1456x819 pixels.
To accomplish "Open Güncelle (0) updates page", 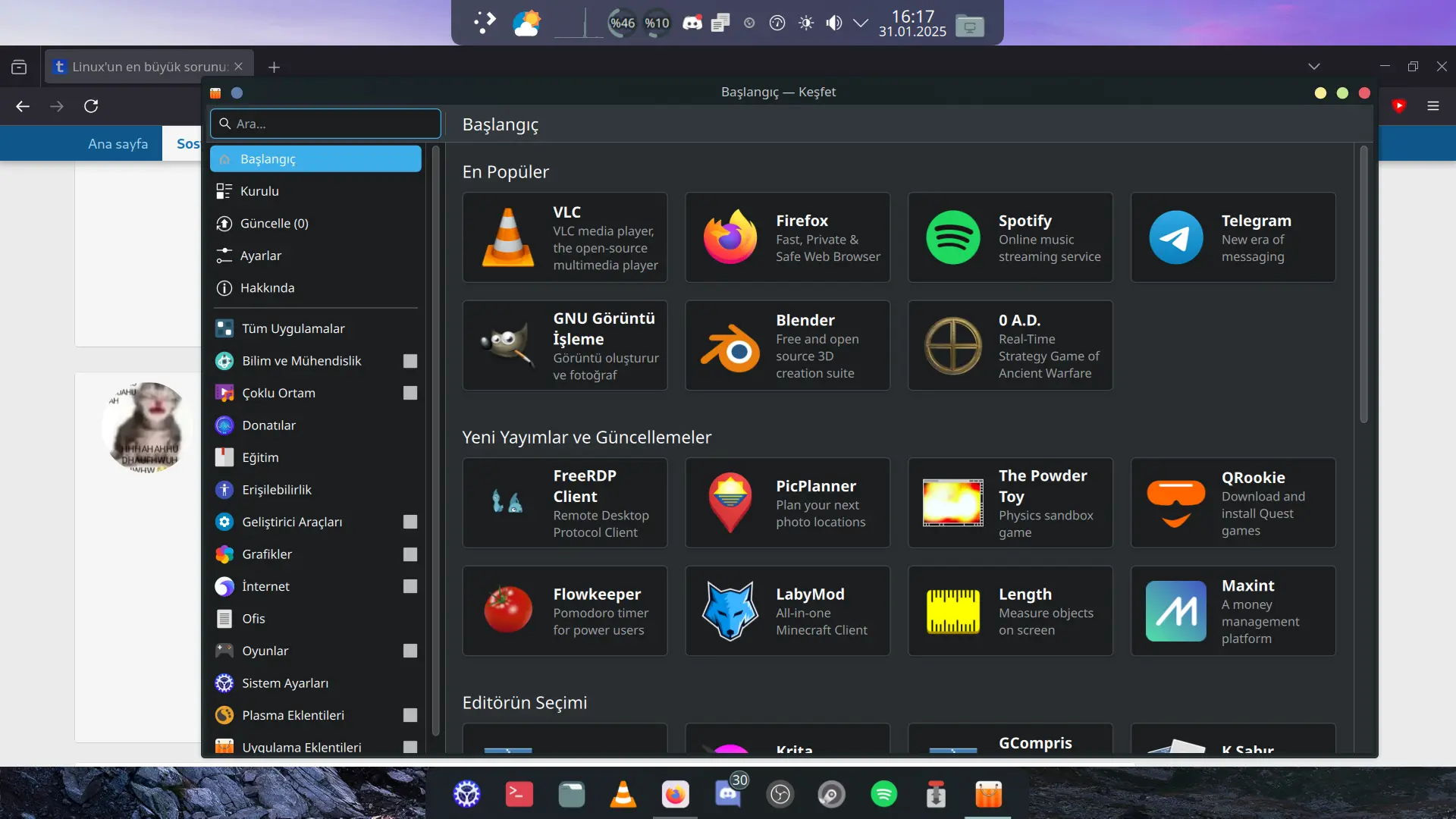I will 315,224.
